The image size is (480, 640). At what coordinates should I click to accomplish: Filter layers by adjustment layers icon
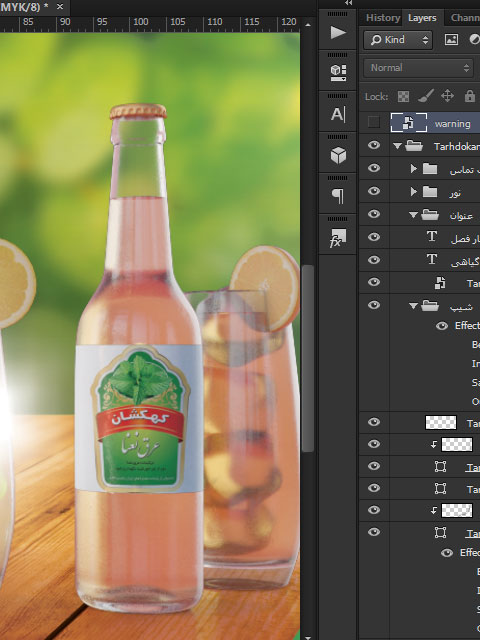coord(474,40)
